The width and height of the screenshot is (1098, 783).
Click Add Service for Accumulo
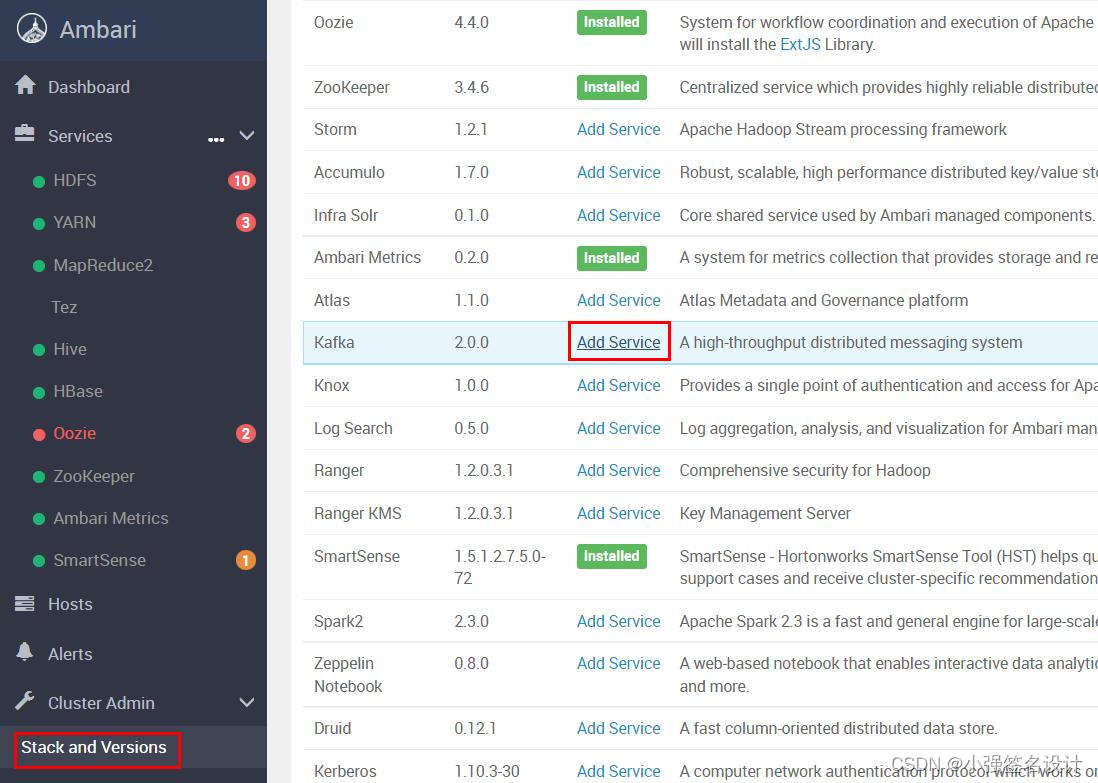click(x=618, y=172)
